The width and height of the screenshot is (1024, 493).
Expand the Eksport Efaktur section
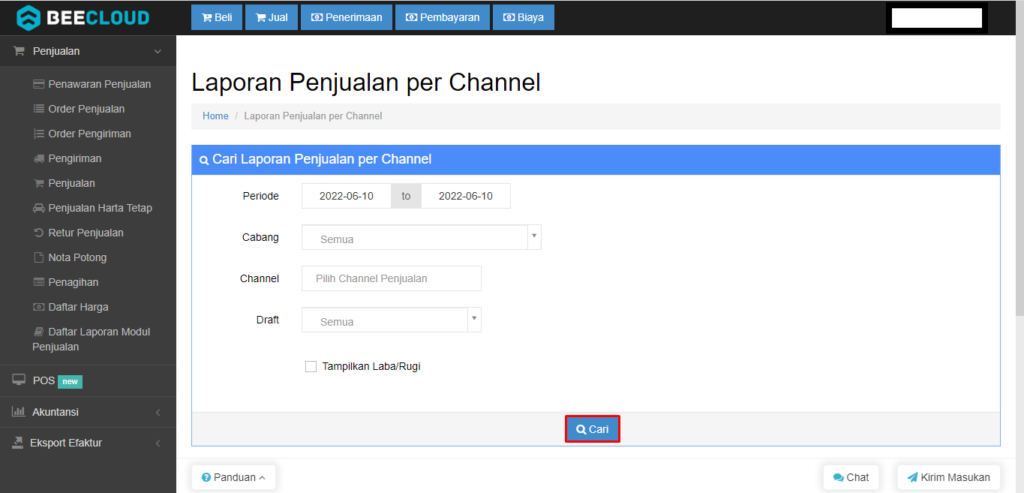pyautogui.click(x=88, y=443)
